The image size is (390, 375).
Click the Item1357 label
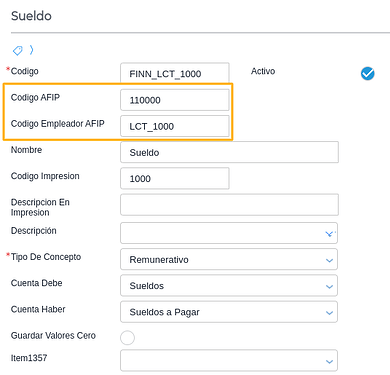coord(29,358)
